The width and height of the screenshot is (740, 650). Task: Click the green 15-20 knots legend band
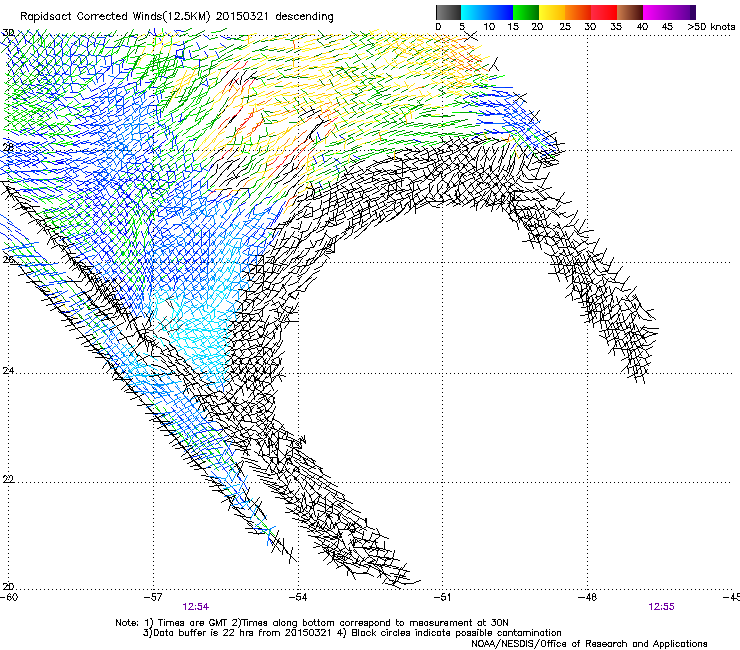click(x=526, y=12)
